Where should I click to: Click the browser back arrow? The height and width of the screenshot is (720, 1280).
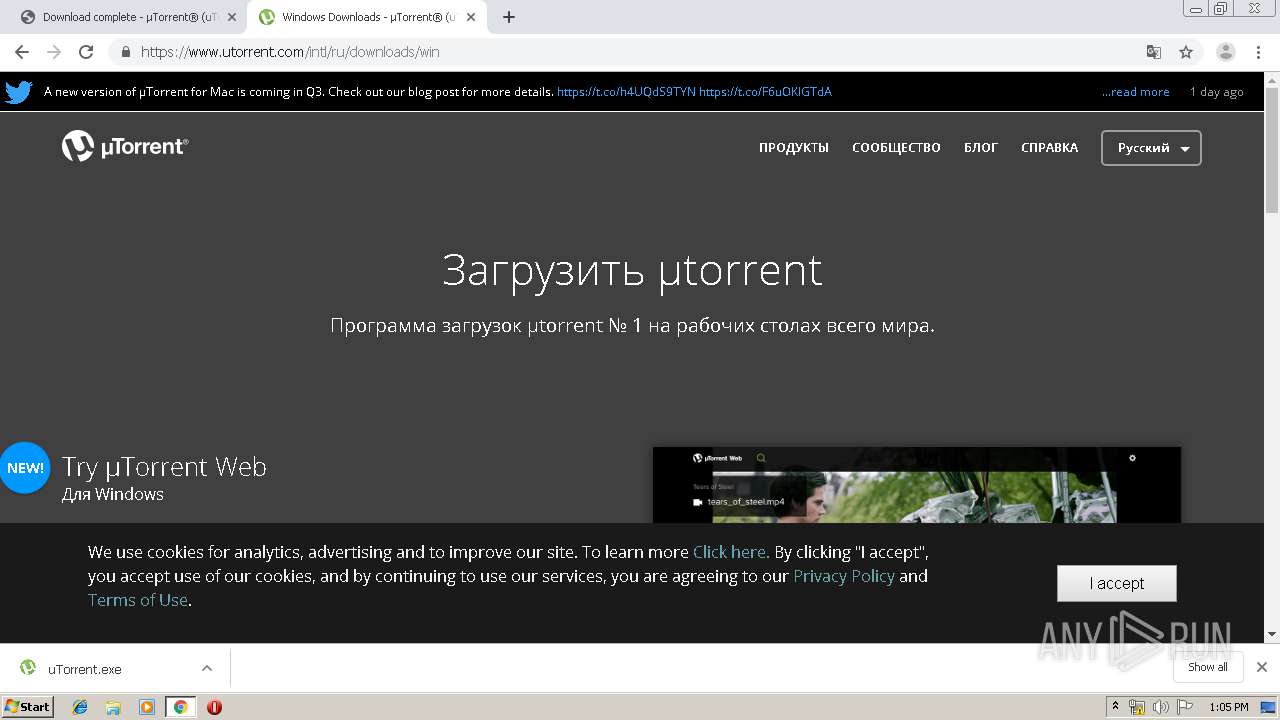click(22, 52)
